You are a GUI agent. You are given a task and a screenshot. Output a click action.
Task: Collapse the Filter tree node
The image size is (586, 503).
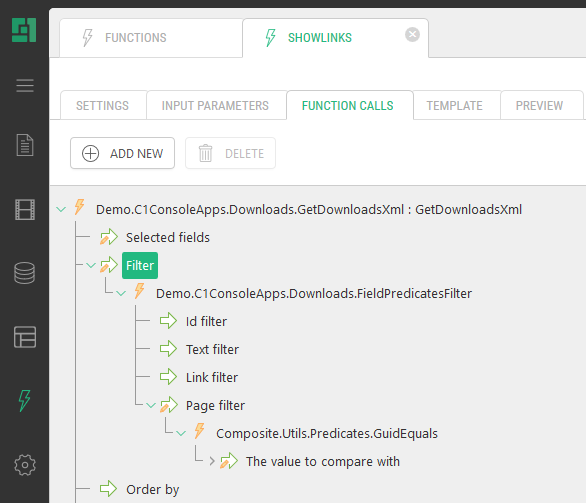(91, 265)
